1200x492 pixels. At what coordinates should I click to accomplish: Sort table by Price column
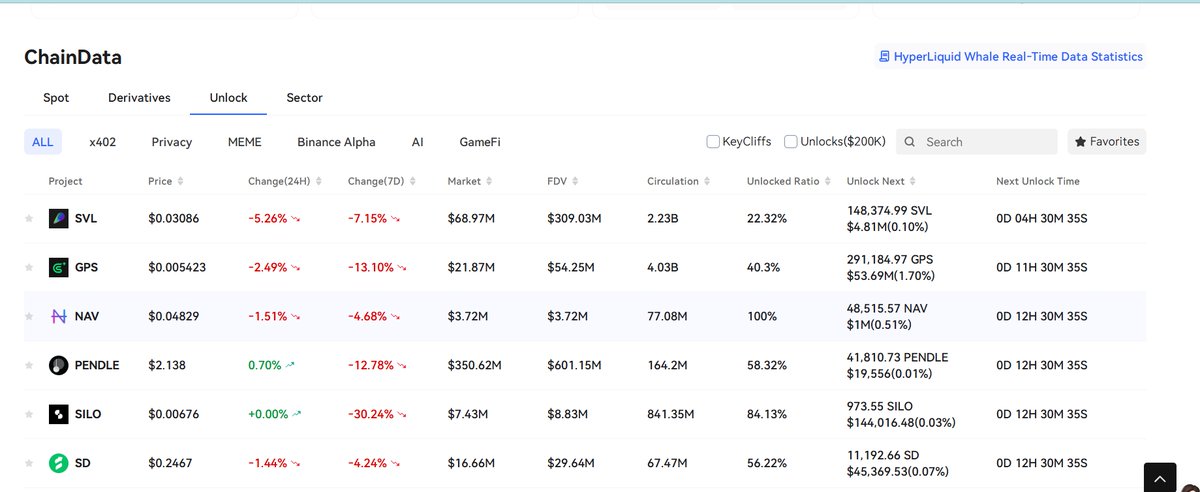click(x=181, y=182)
